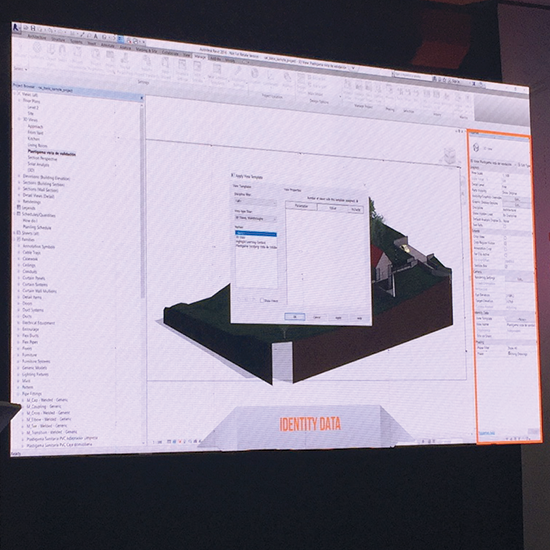Open the Structure ribbon tab

(59, 40)
